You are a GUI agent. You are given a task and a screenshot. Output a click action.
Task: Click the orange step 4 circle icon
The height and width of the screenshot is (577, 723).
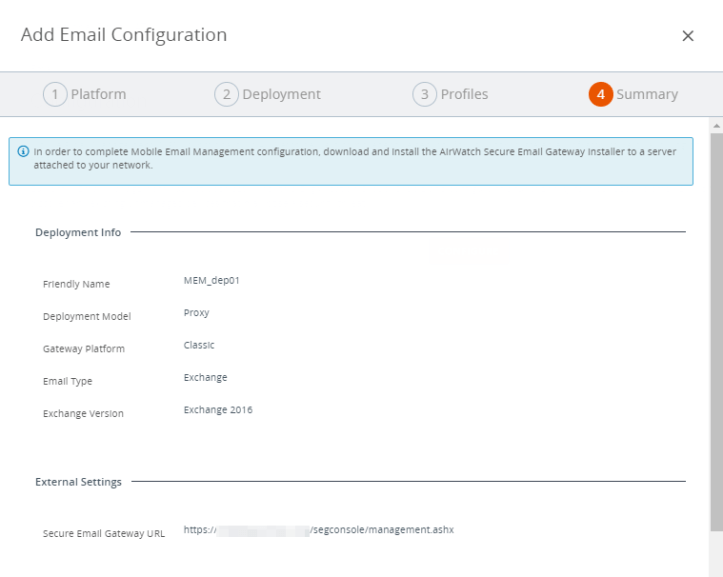coord(600,94)
